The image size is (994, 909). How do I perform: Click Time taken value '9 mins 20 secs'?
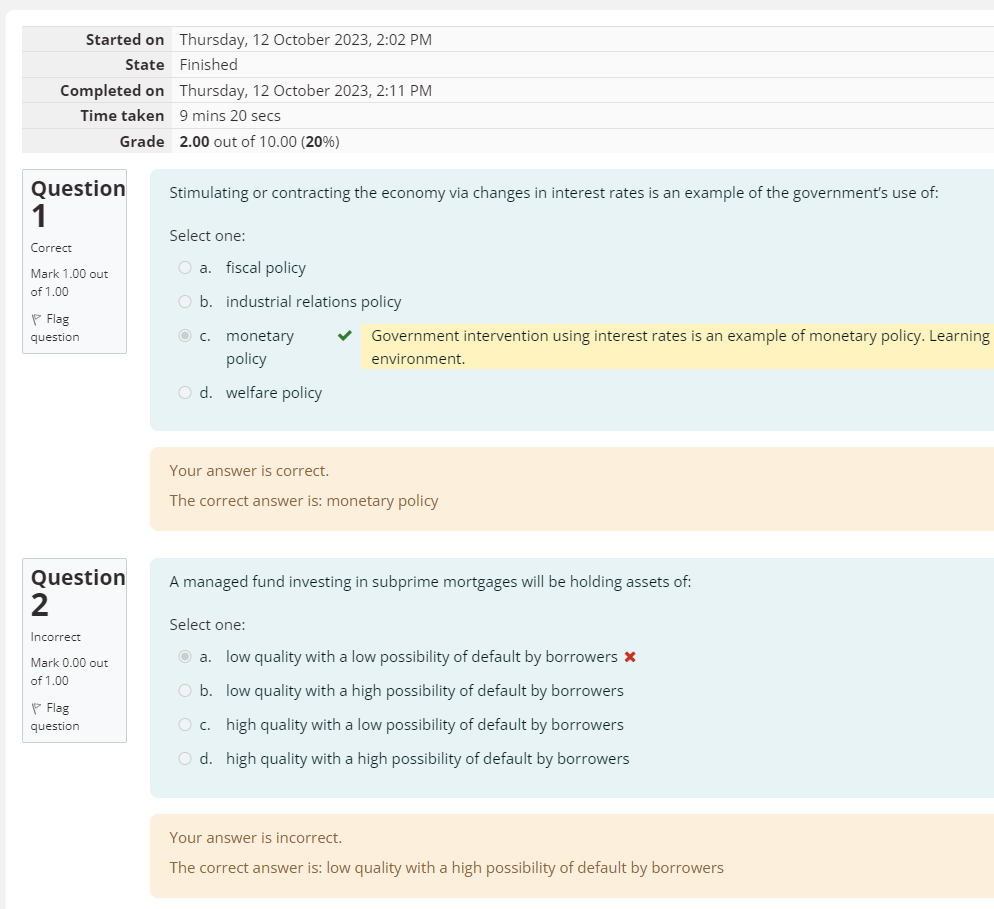230,115
